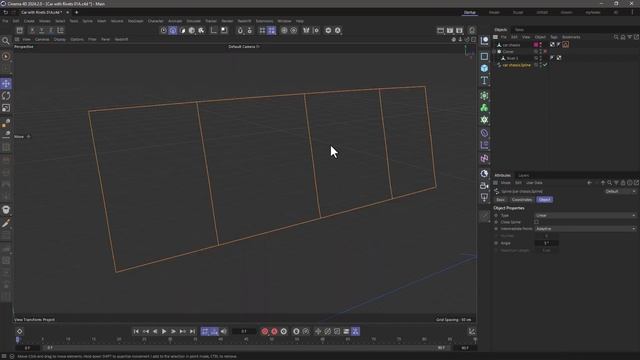Click the pink layer color swatch of car chassis
The width and height of the screenshot is (640, 360).
(x=536, y=45)
